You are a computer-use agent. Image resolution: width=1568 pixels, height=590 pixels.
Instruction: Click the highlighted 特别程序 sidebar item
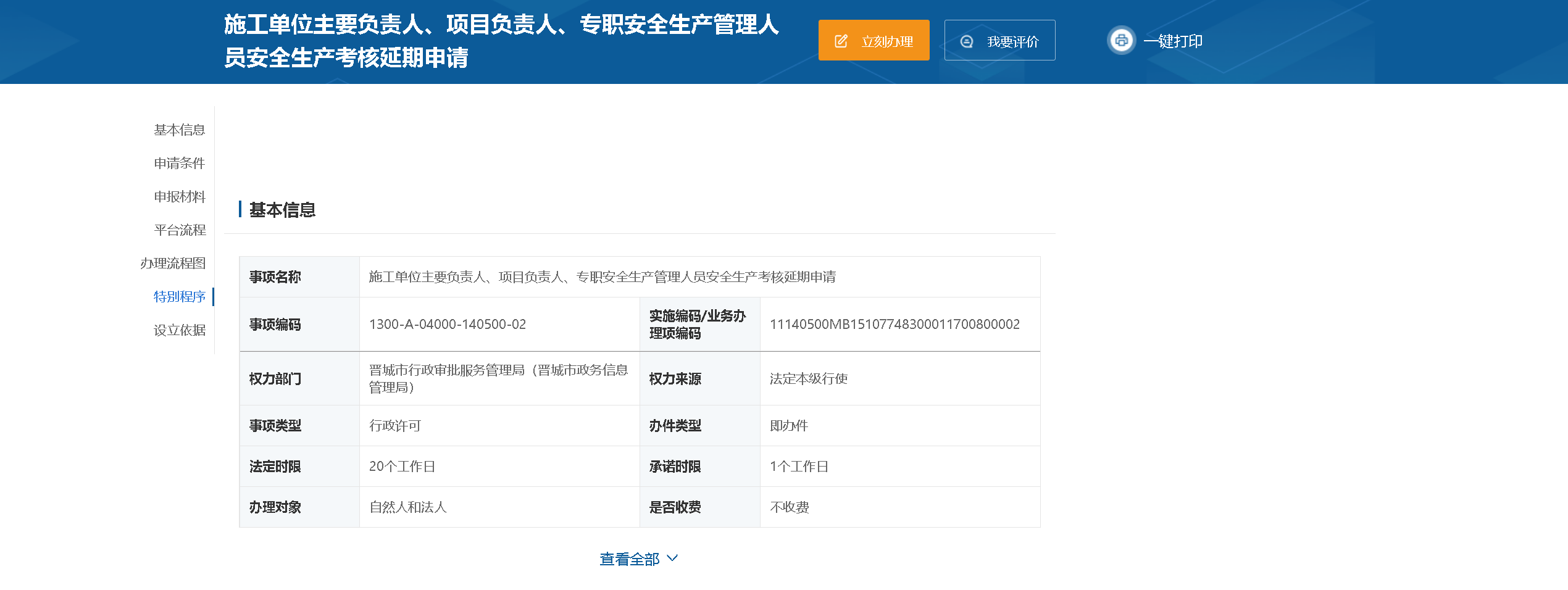point(179,297)
